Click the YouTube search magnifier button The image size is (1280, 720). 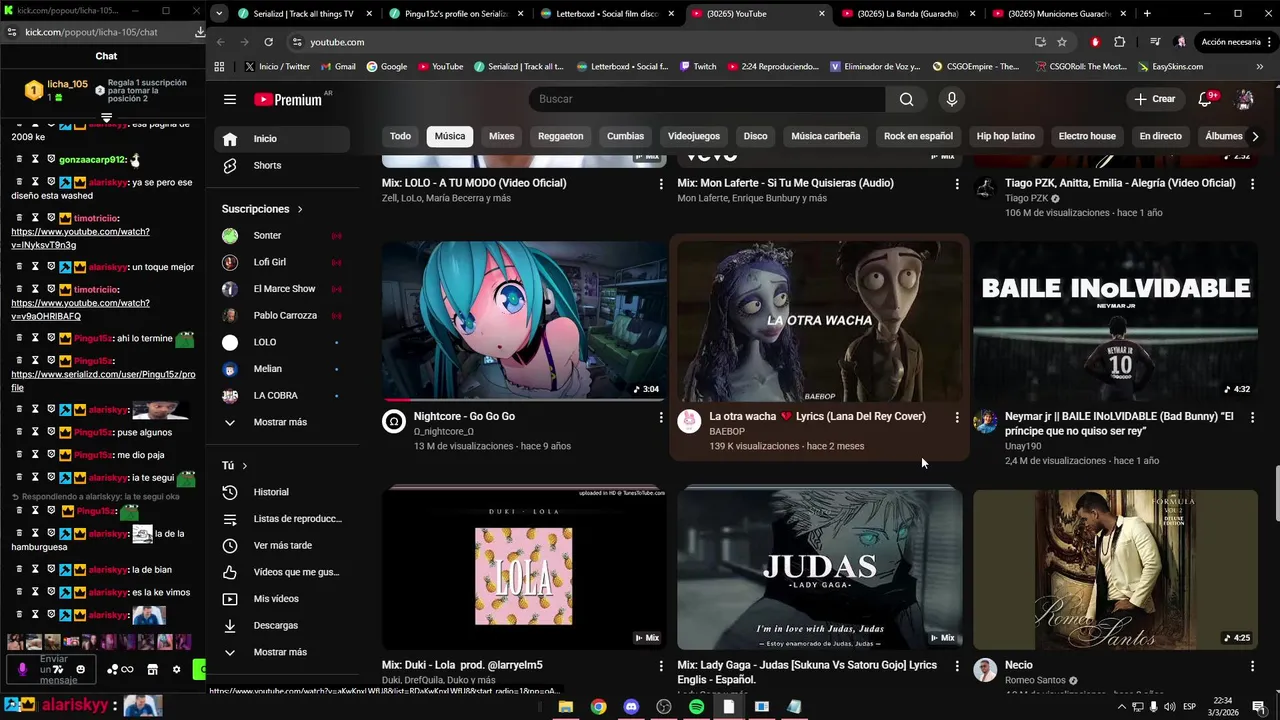point(906,99)
